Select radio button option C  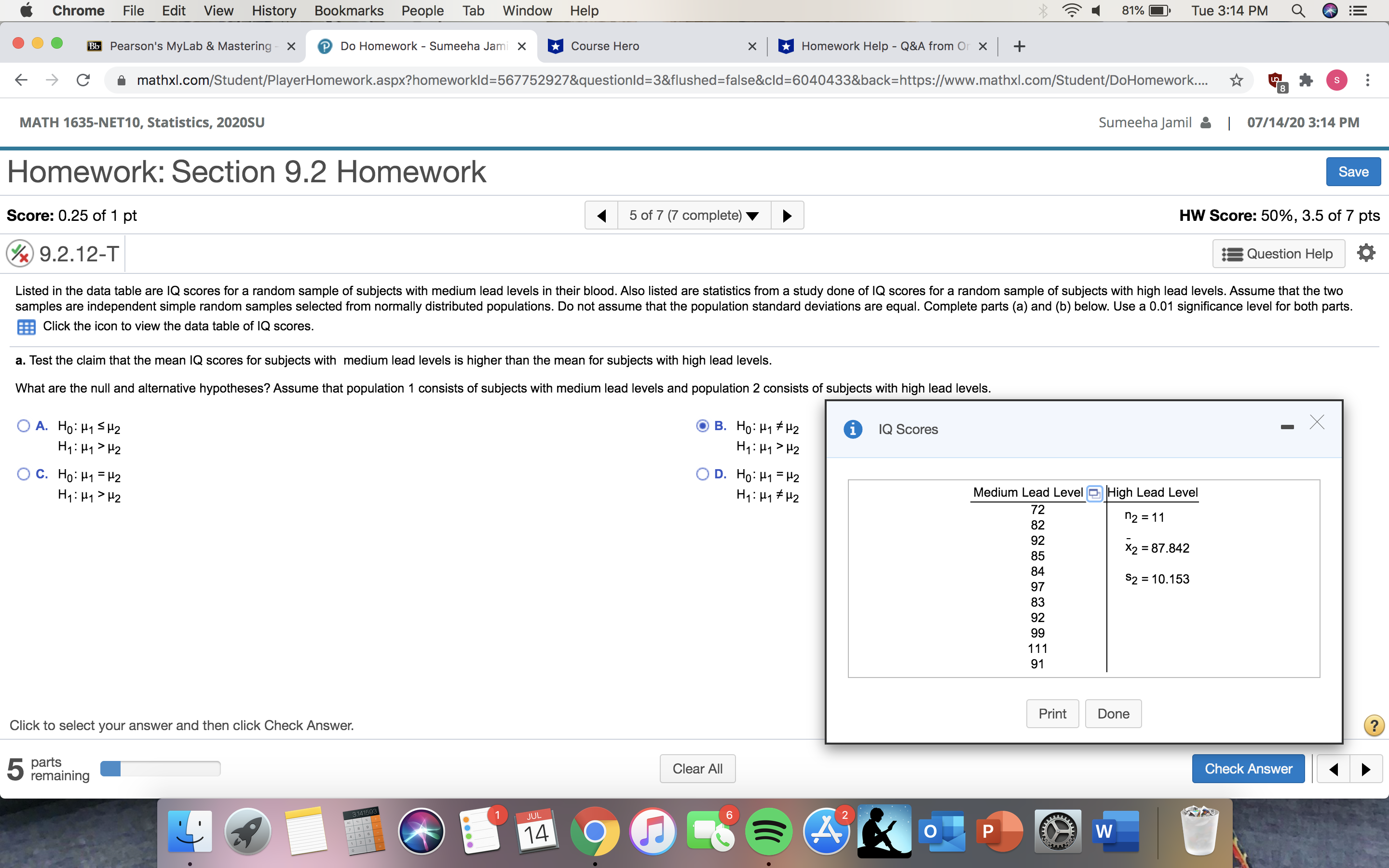[24, 474]
